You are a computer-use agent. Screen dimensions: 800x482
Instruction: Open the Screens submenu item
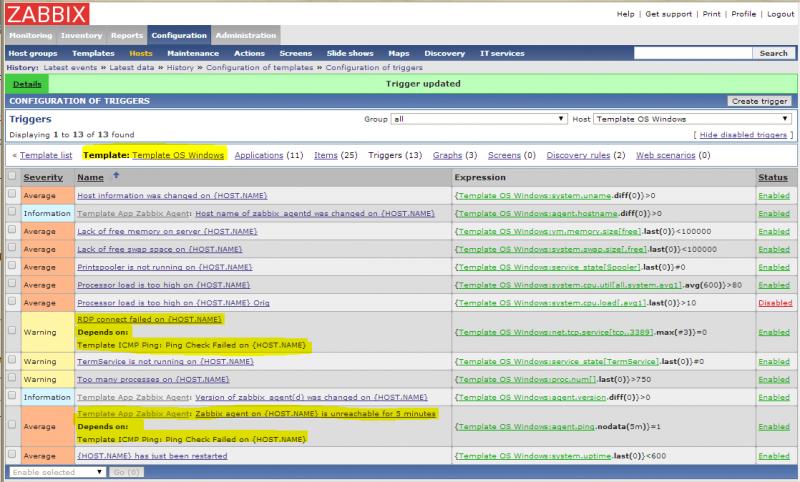(295, 53)
